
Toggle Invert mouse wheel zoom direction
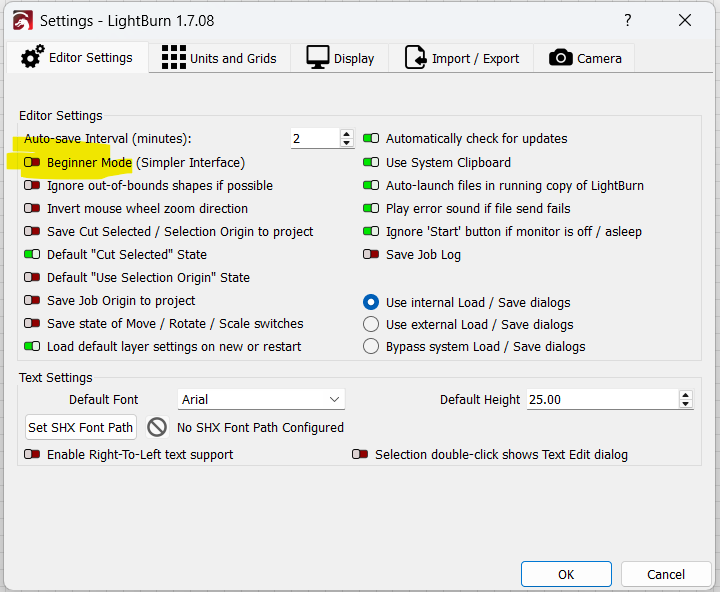click(32, 208)
